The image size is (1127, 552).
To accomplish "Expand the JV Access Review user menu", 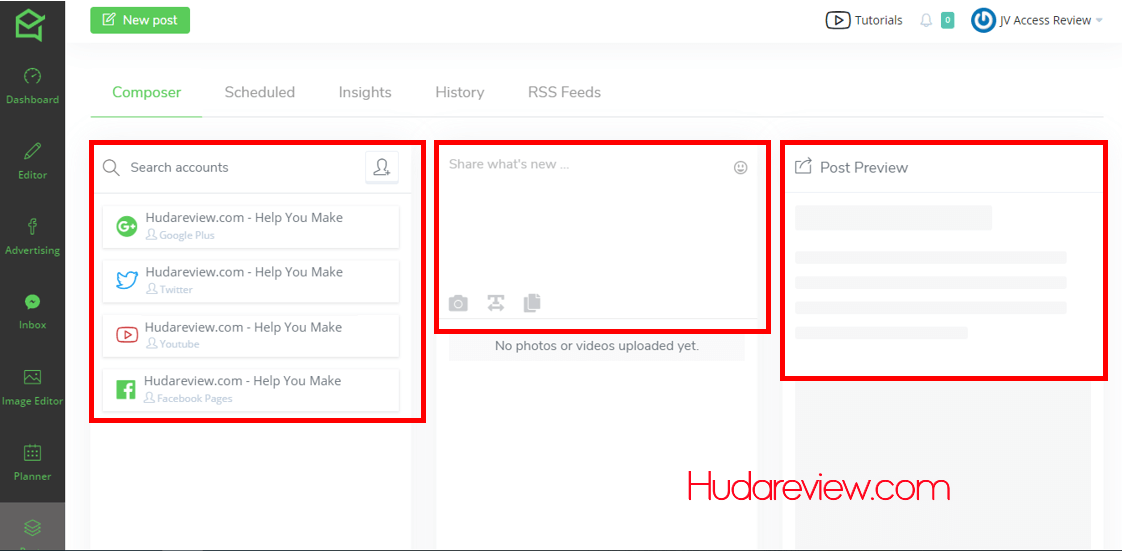I will point(1037,20).
